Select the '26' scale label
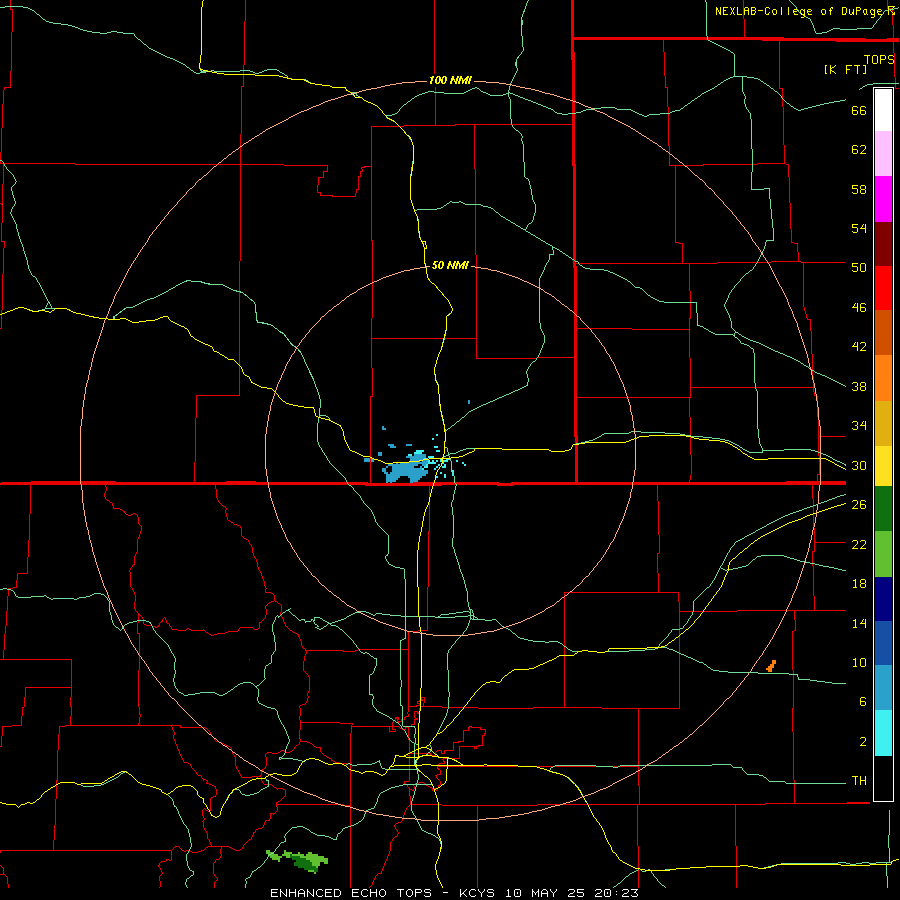The height and width of the screenshot is (900, 900). point(859,505)
